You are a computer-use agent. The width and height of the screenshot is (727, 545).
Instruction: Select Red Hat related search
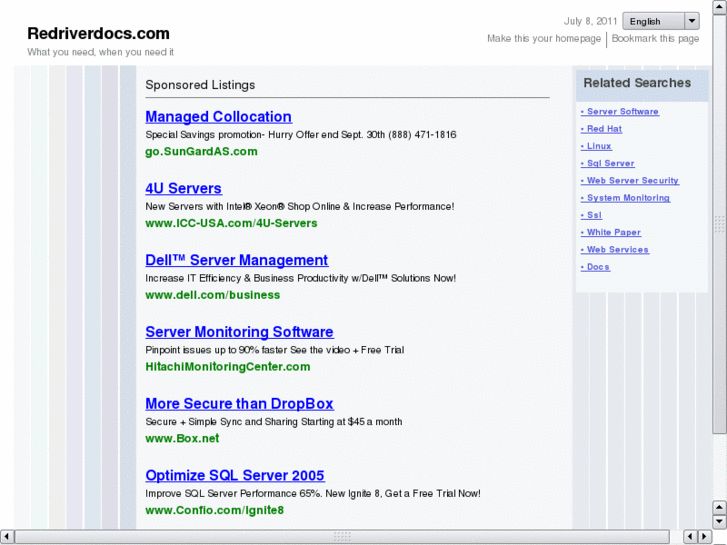pos(601,129)
